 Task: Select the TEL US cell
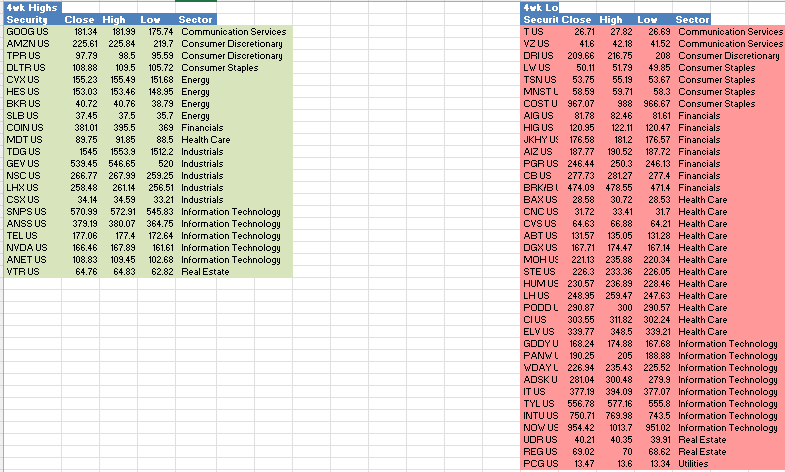point(33,236)
